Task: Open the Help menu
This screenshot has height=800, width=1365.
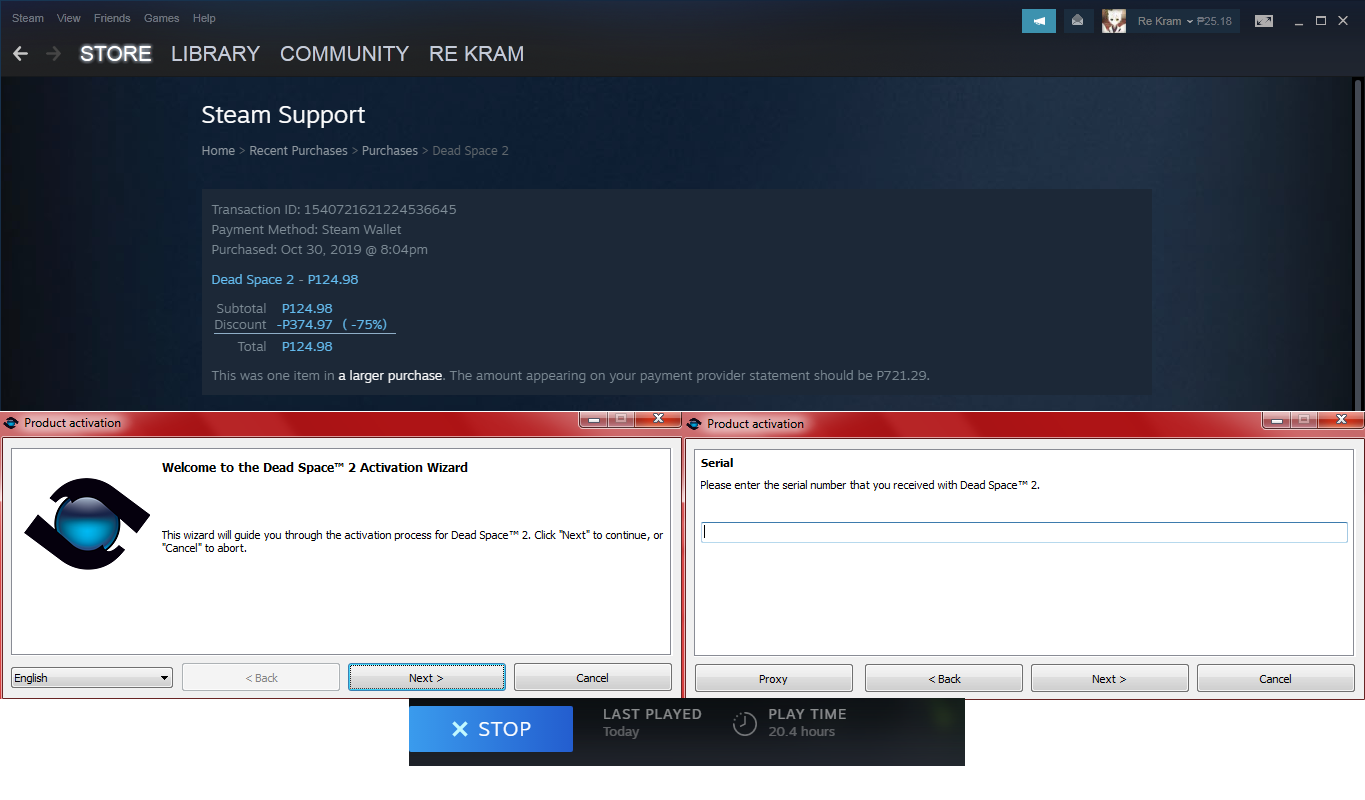Action: tap(204, 18)
